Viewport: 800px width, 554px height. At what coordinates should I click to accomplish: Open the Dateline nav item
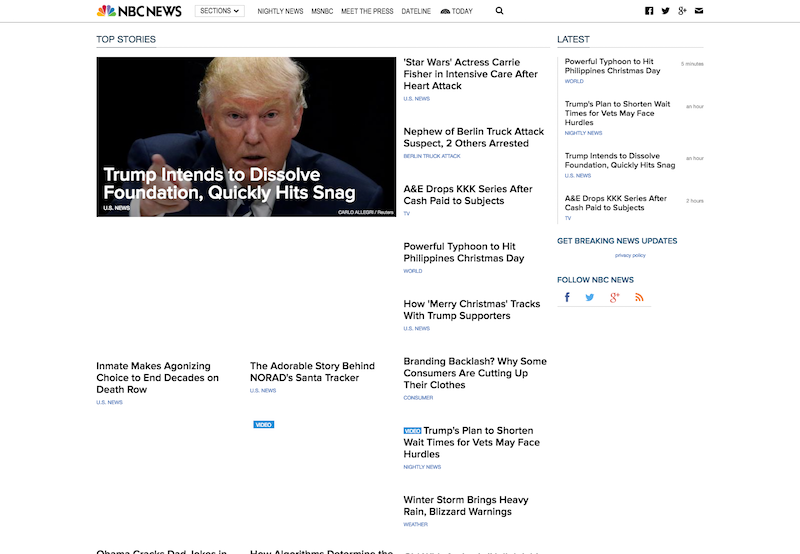tap(415, 11)
